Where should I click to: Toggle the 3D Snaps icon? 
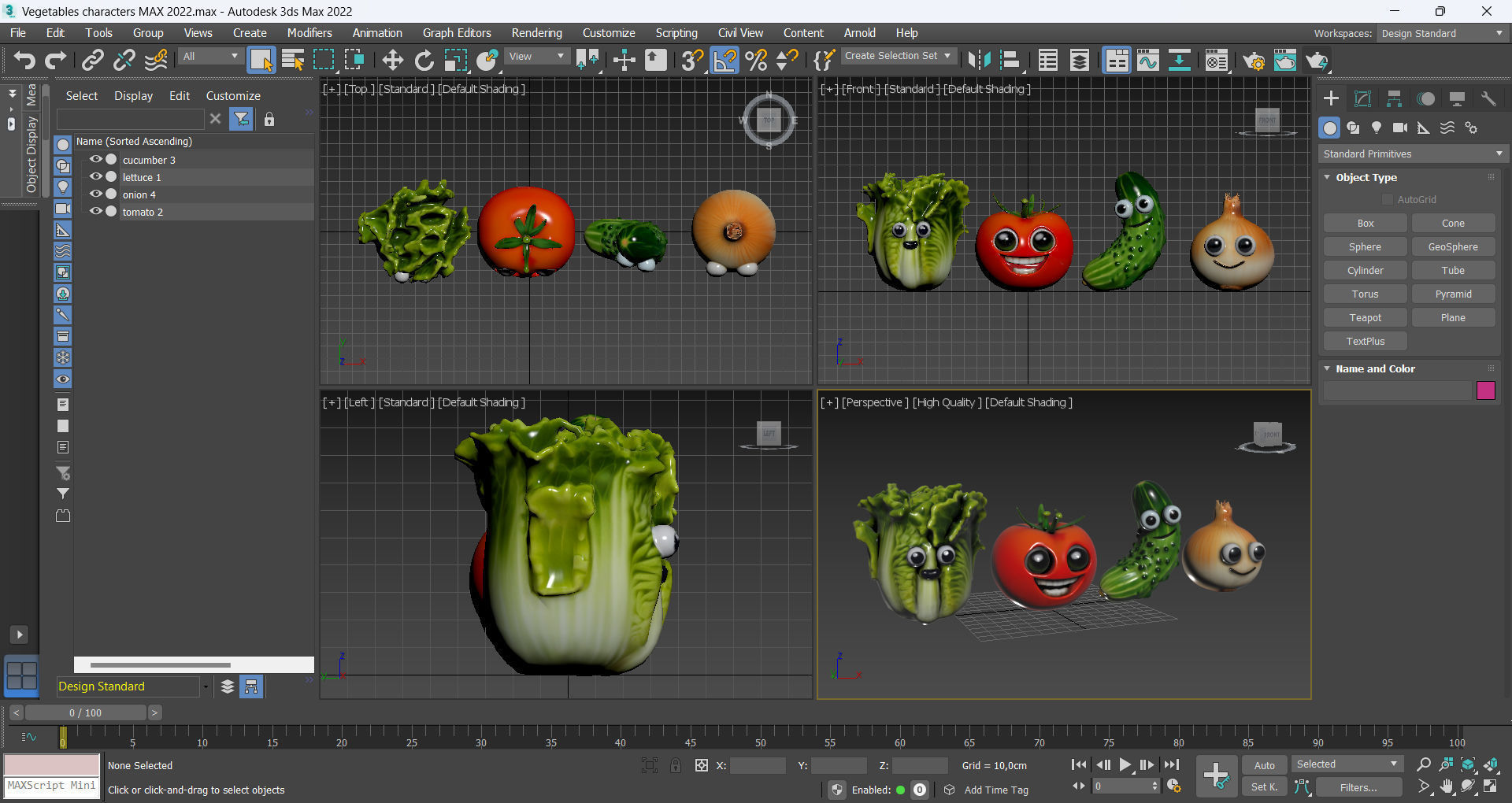pyautogui.click(x=692, y=60)
